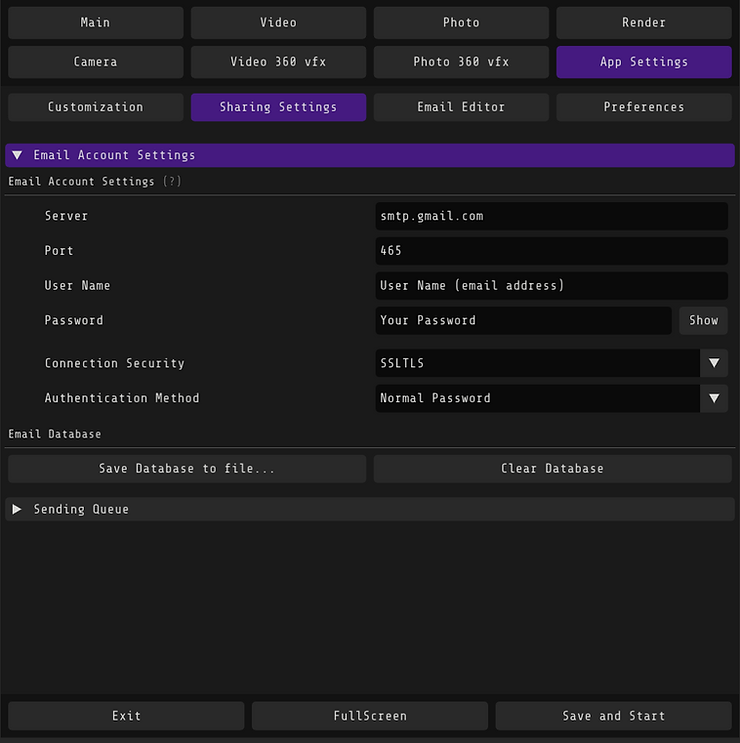
Task: Show the password text
Action: [x=703, y=320]
